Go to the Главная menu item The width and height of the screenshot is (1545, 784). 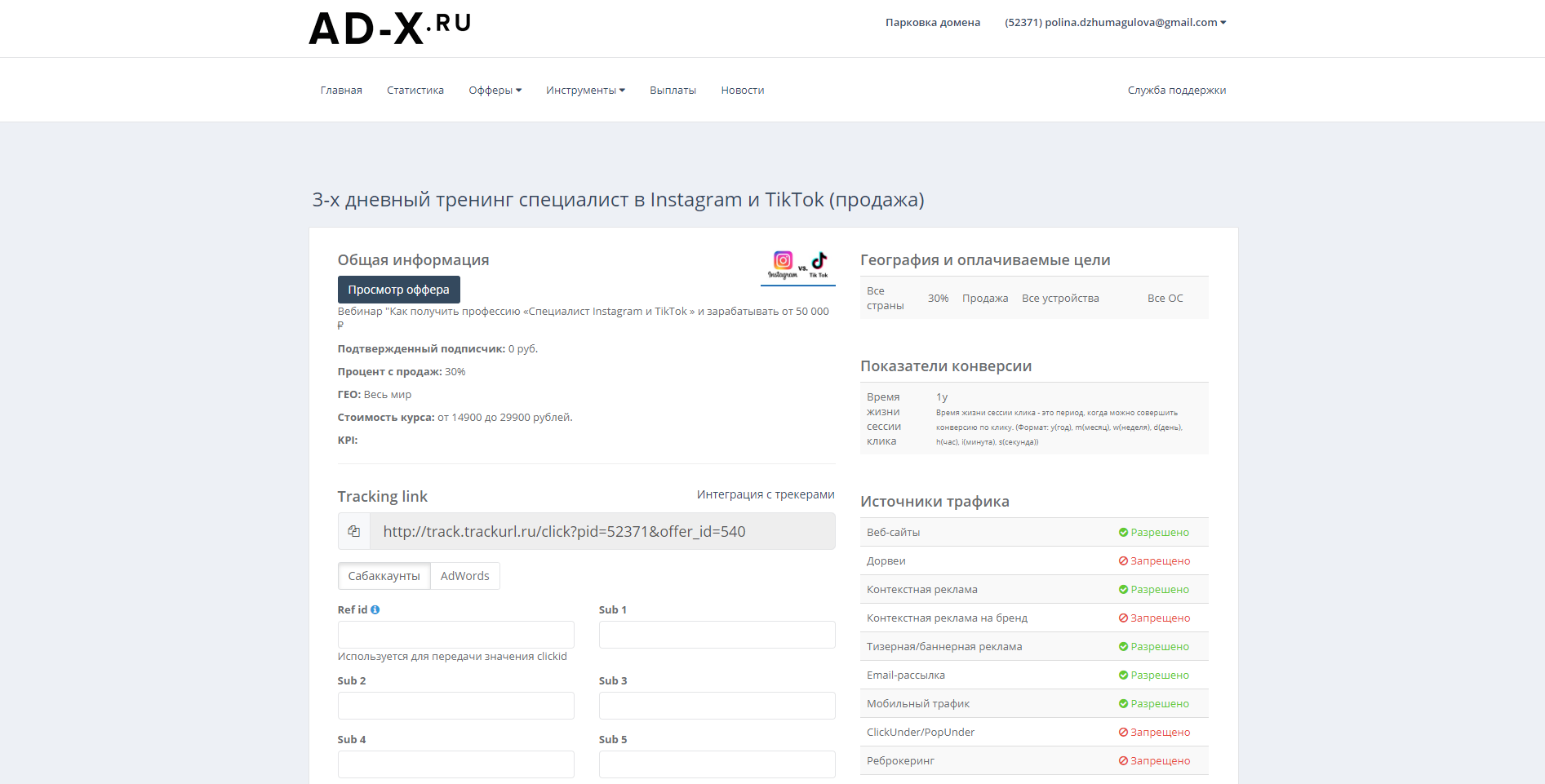(x=341, y=90)
